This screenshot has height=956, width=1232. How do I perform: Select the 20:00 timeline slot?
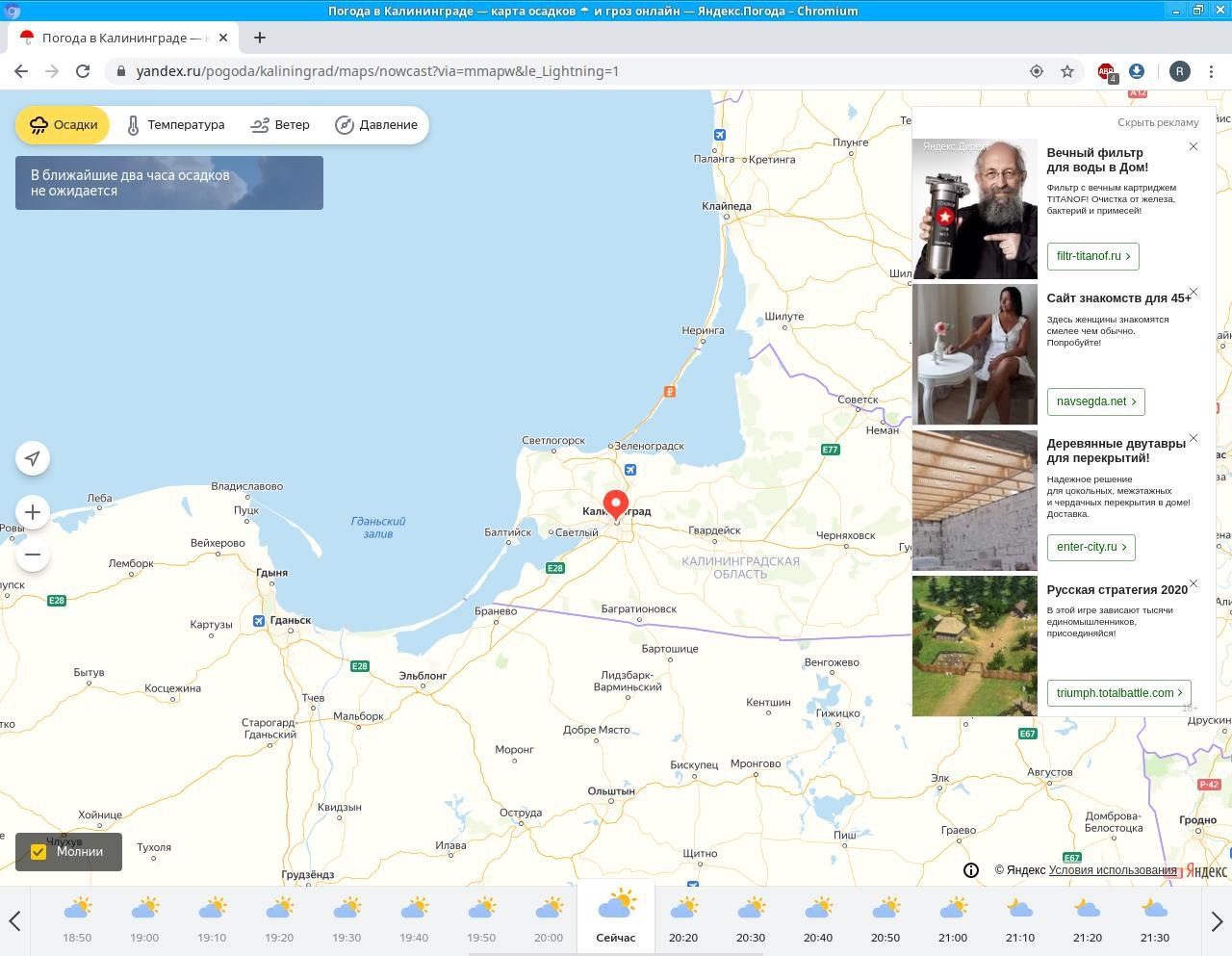point(549,920)
